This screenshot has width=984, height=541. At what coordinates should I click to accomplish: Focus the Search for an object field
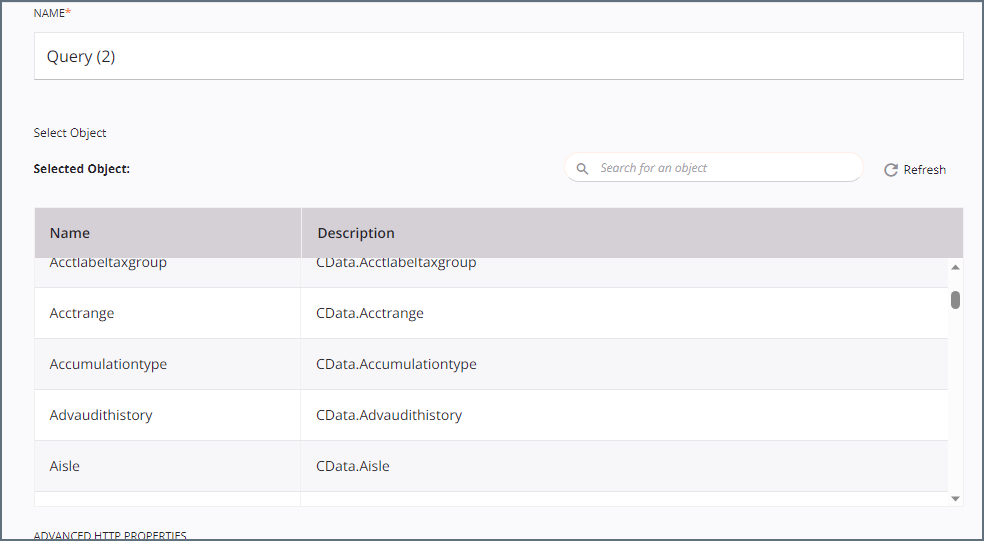tap(714, 168)
